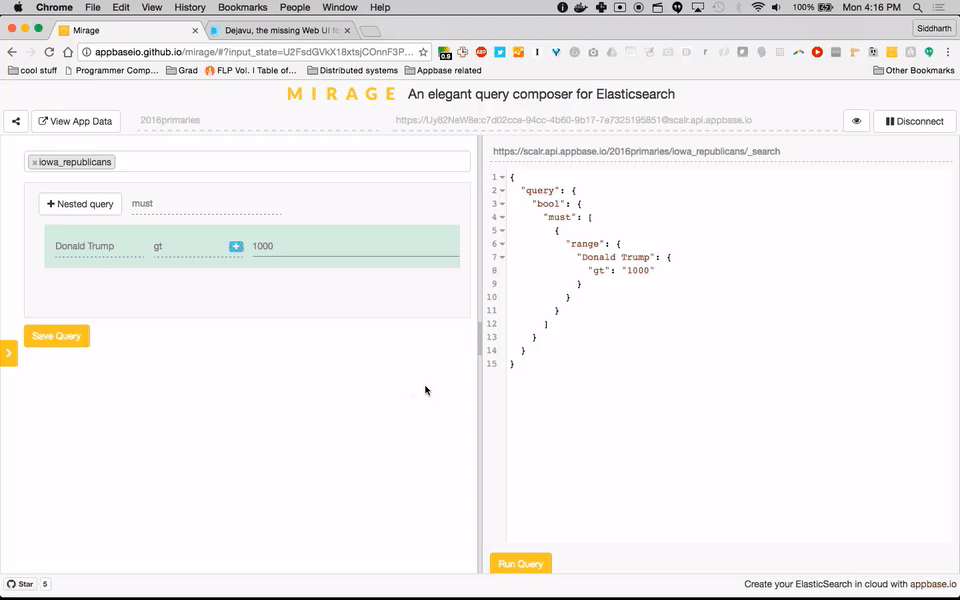Open the Apple menu
This screenshot has height=600, width=960.
coord(18,7)
